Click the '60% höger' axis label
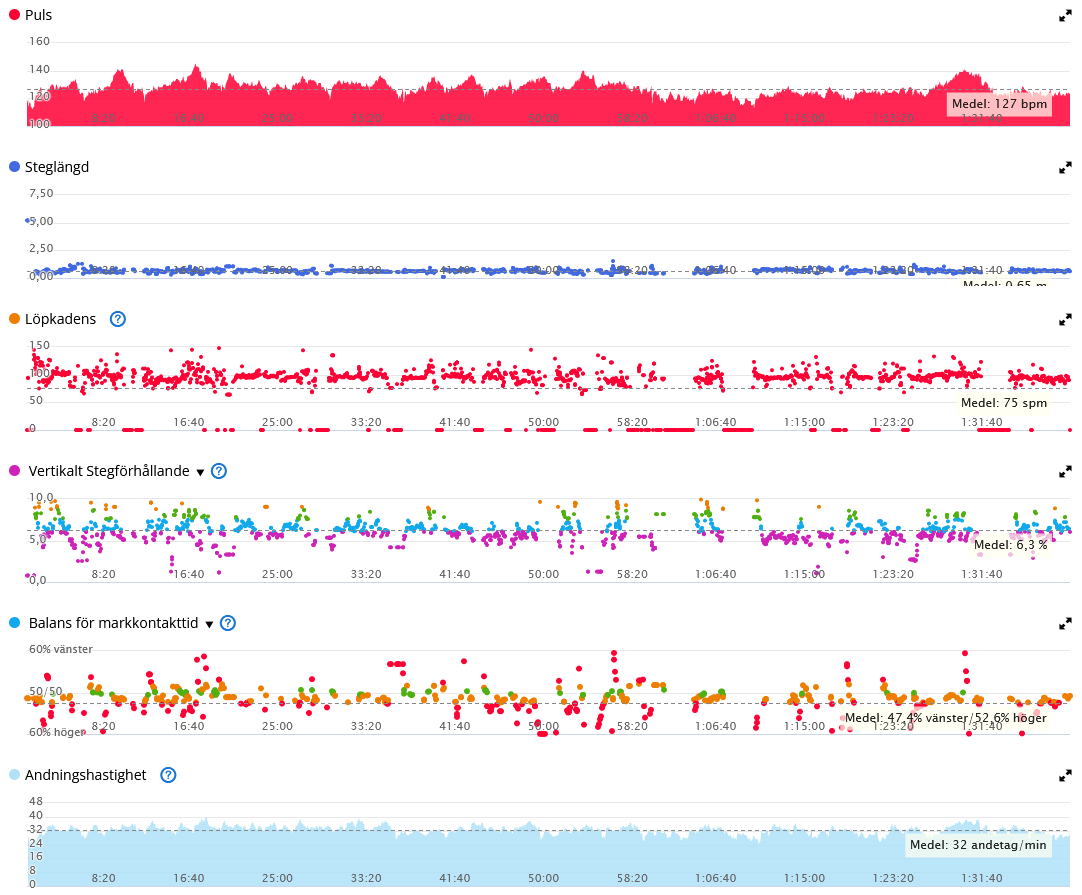 point(57,732)
